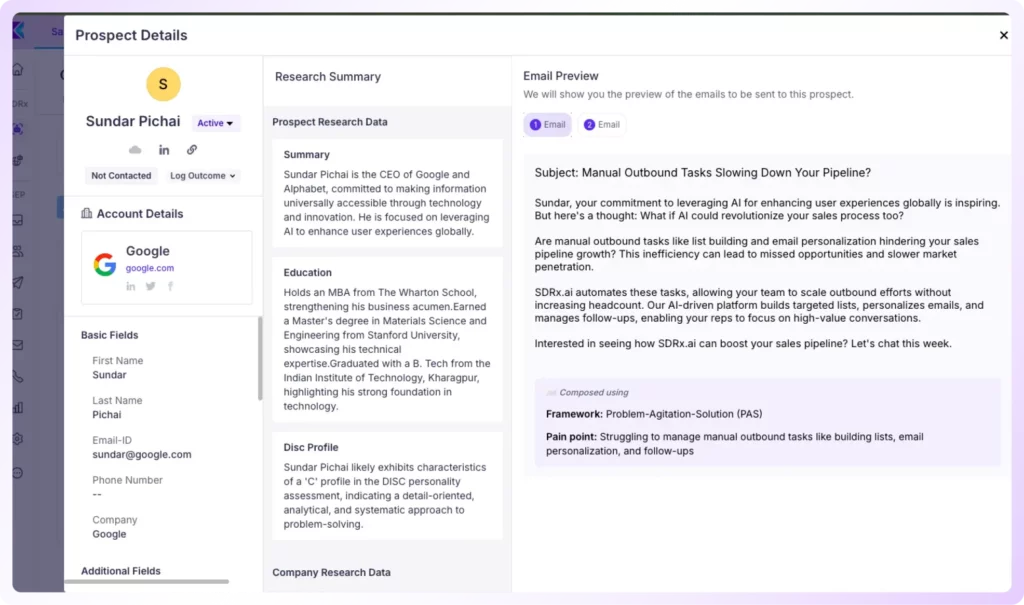Open the home icon in left sidebar
The width and height of the screenshot is (1024, 605).
(17, 70)
